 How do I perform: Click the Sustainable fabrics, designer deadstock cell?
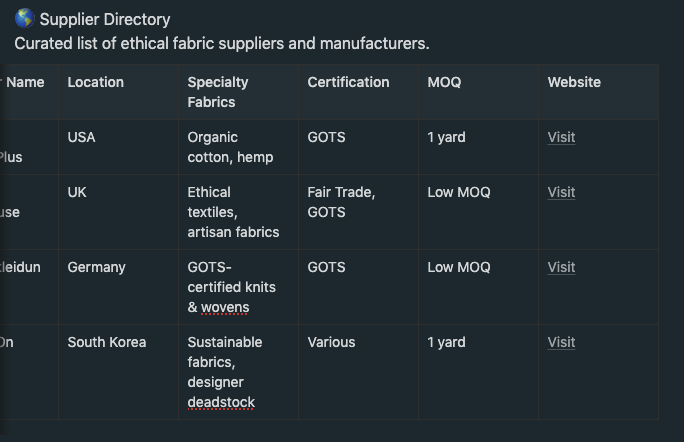tap(225, 372)
